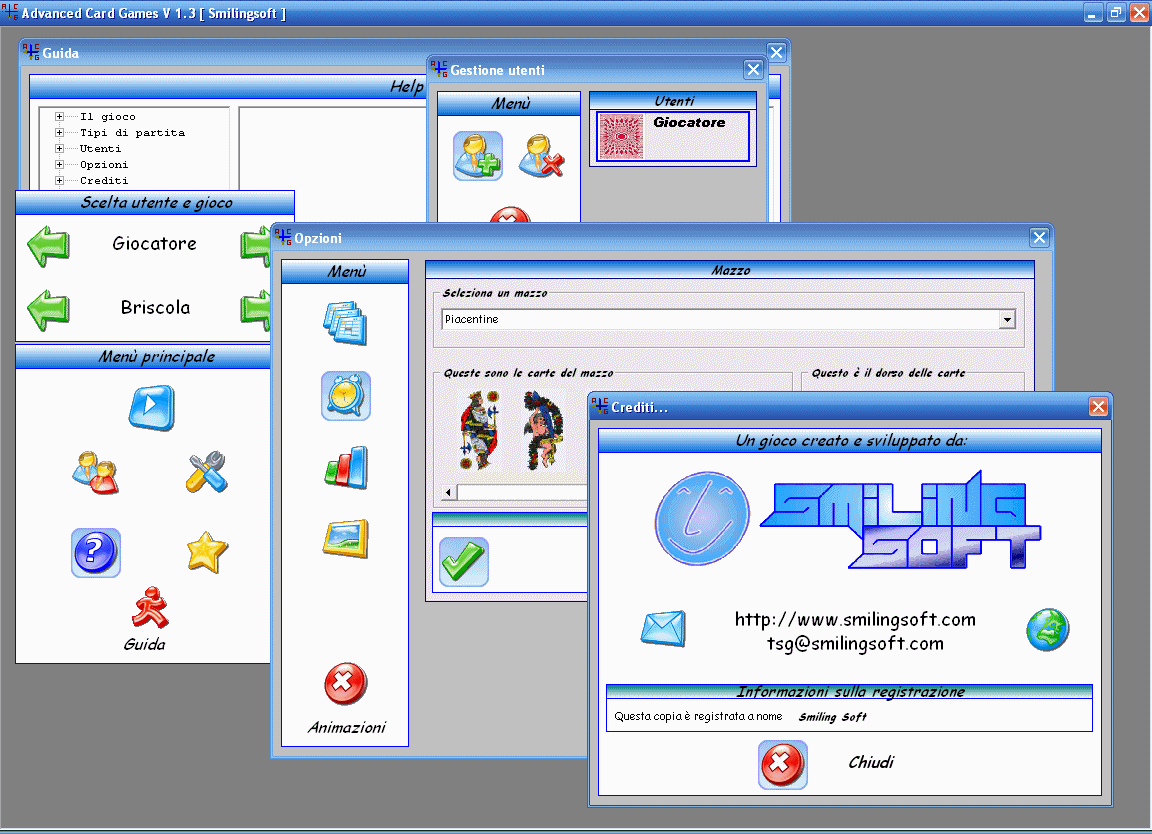Click the red X icon above Animazioni

345,683
